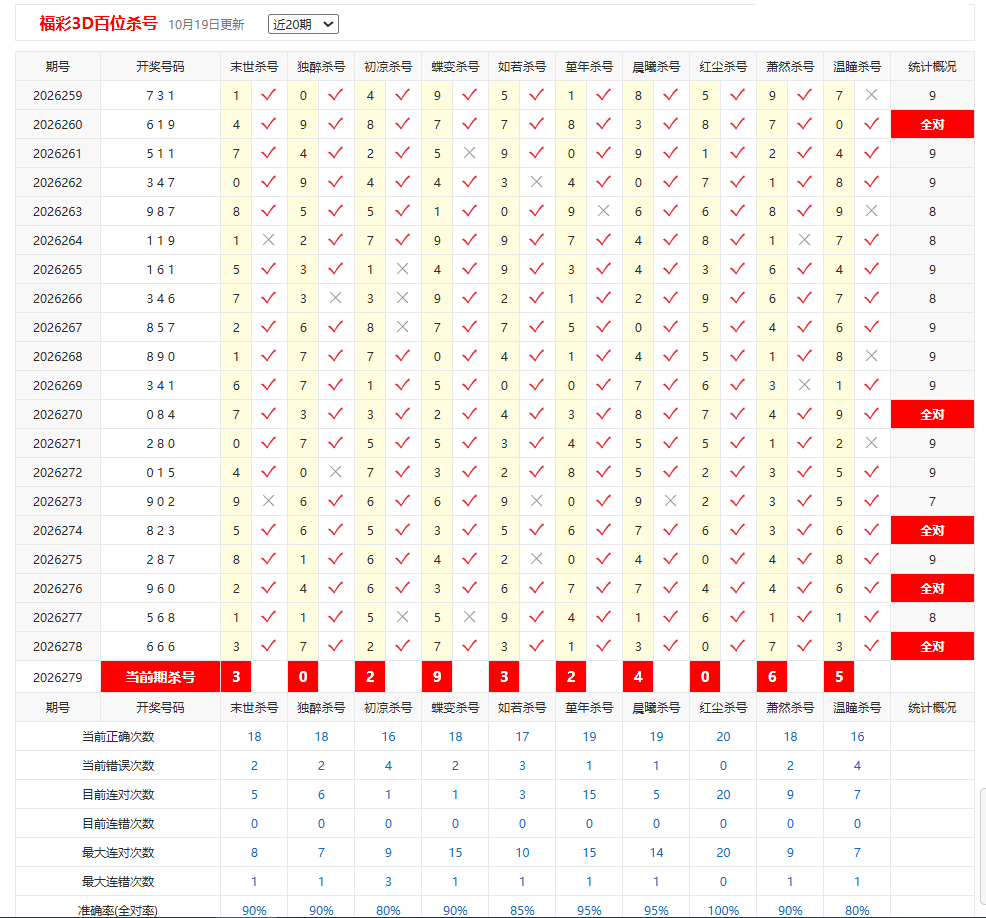Viewport: 986px width, 918px height.
Task: Click the 全对 badge in row 2026278
Action: (932, 646)
